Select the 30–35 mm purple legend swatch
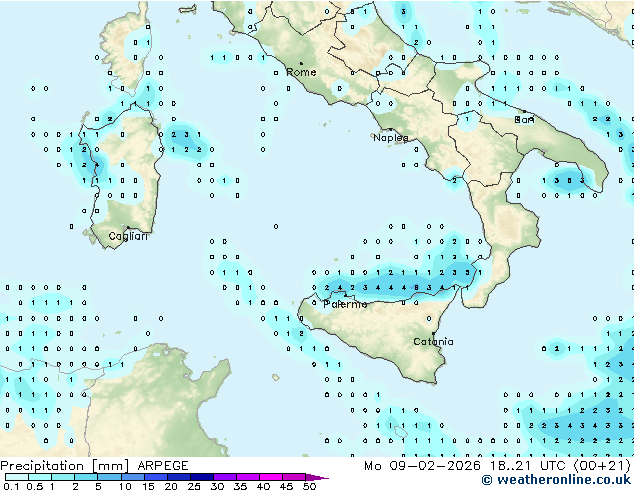 pyautogui.click(x=225, y=477)
